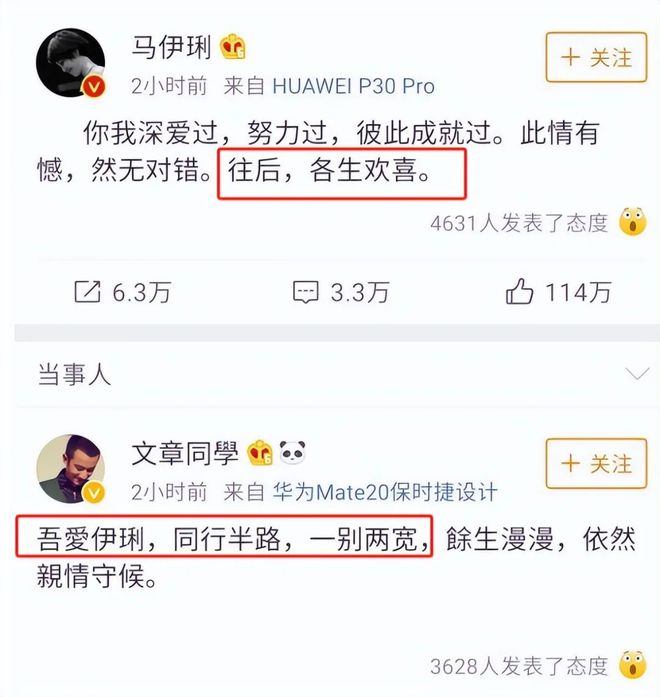This screenshot has height=697, width=660.
Task: View 3628人发表了态度 reactions list
Action: click(x=519, y=666)
